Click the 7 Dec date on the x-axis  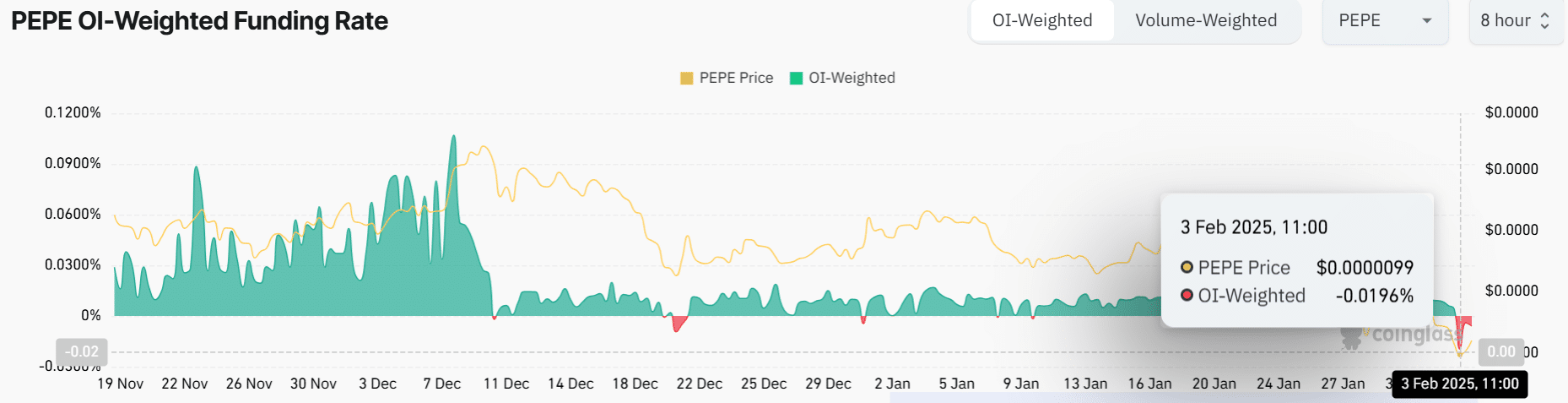(441, 384)
